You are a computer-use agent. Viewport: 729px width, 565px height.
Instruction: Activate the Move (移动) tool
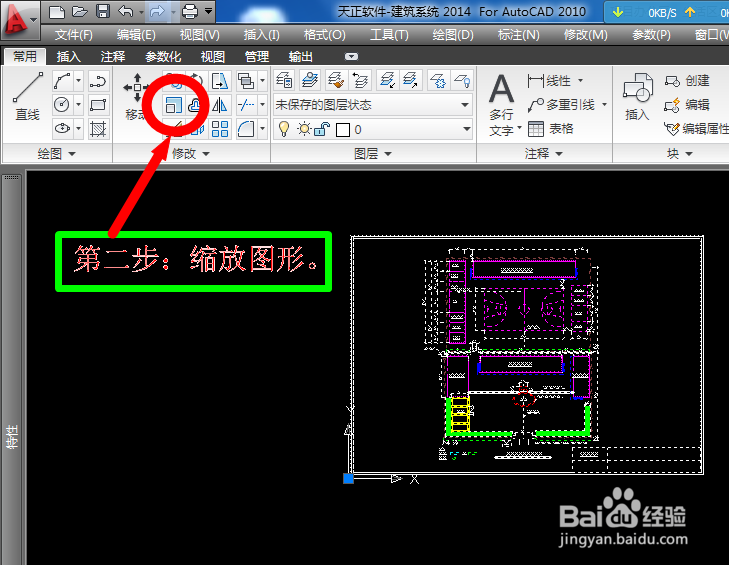coord(136,97)
